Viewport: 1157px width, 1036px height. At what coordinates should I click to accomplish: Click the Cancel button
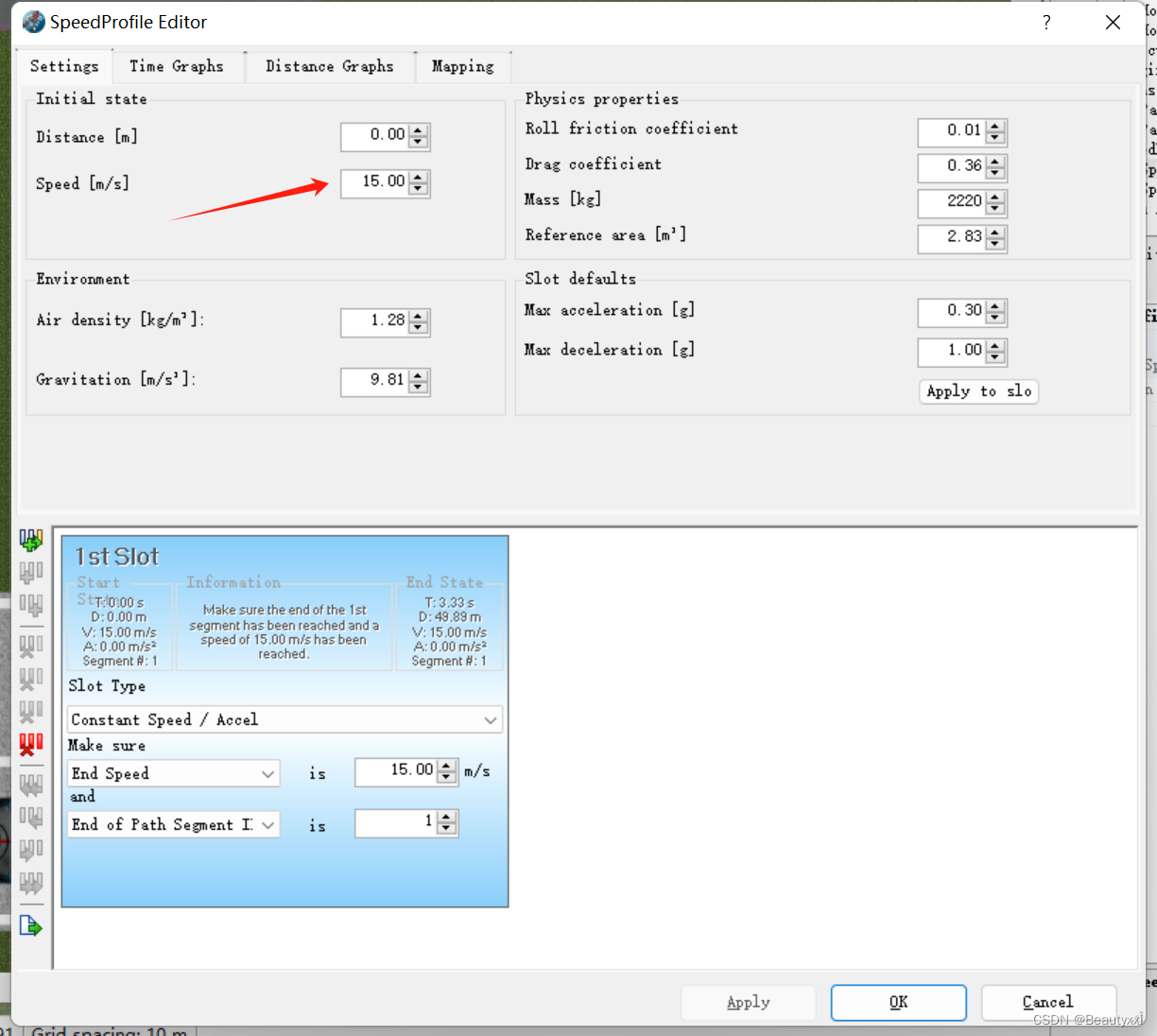[1048, 1002]
